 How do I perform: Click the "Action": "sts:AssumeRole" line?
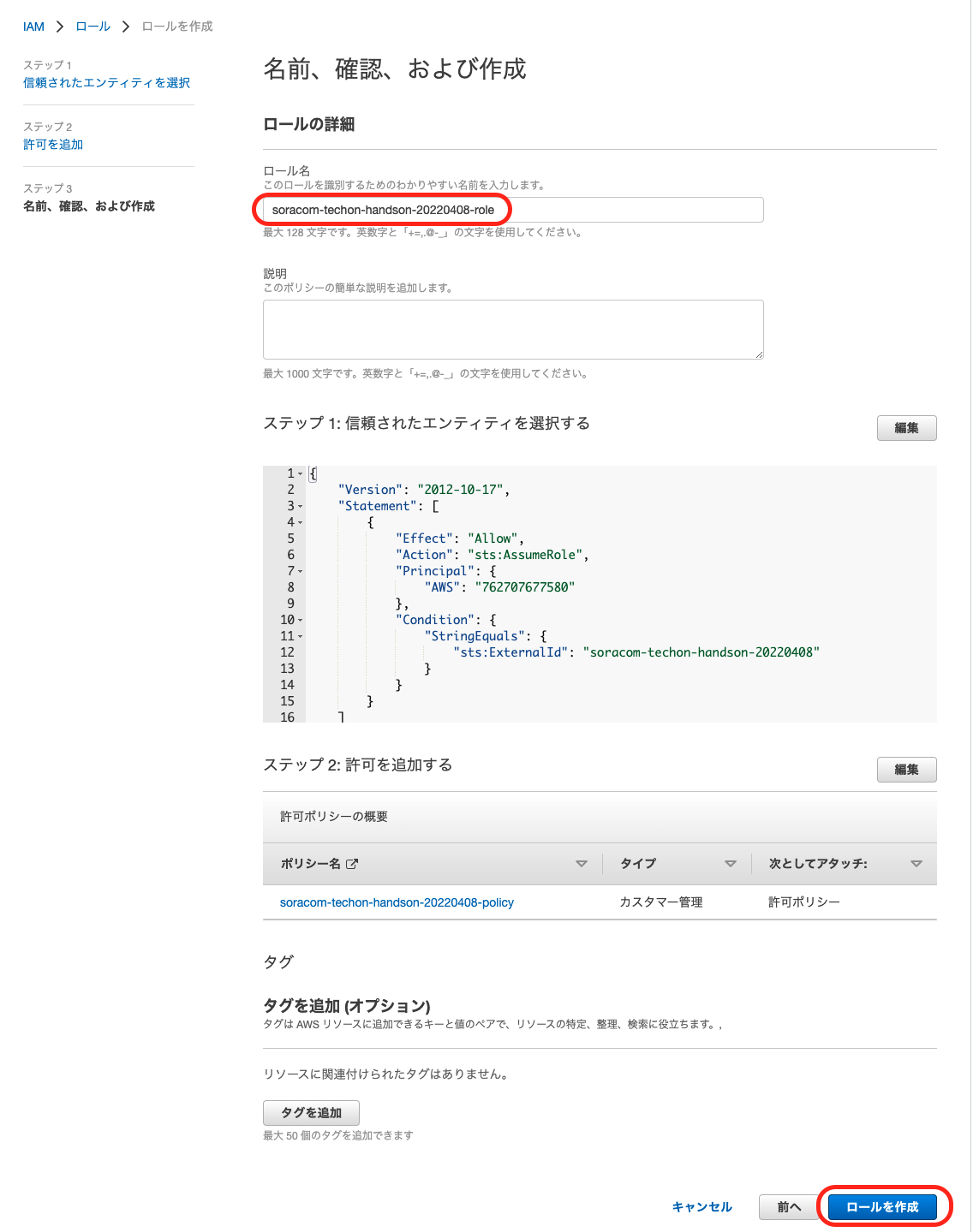coord(492,555)
